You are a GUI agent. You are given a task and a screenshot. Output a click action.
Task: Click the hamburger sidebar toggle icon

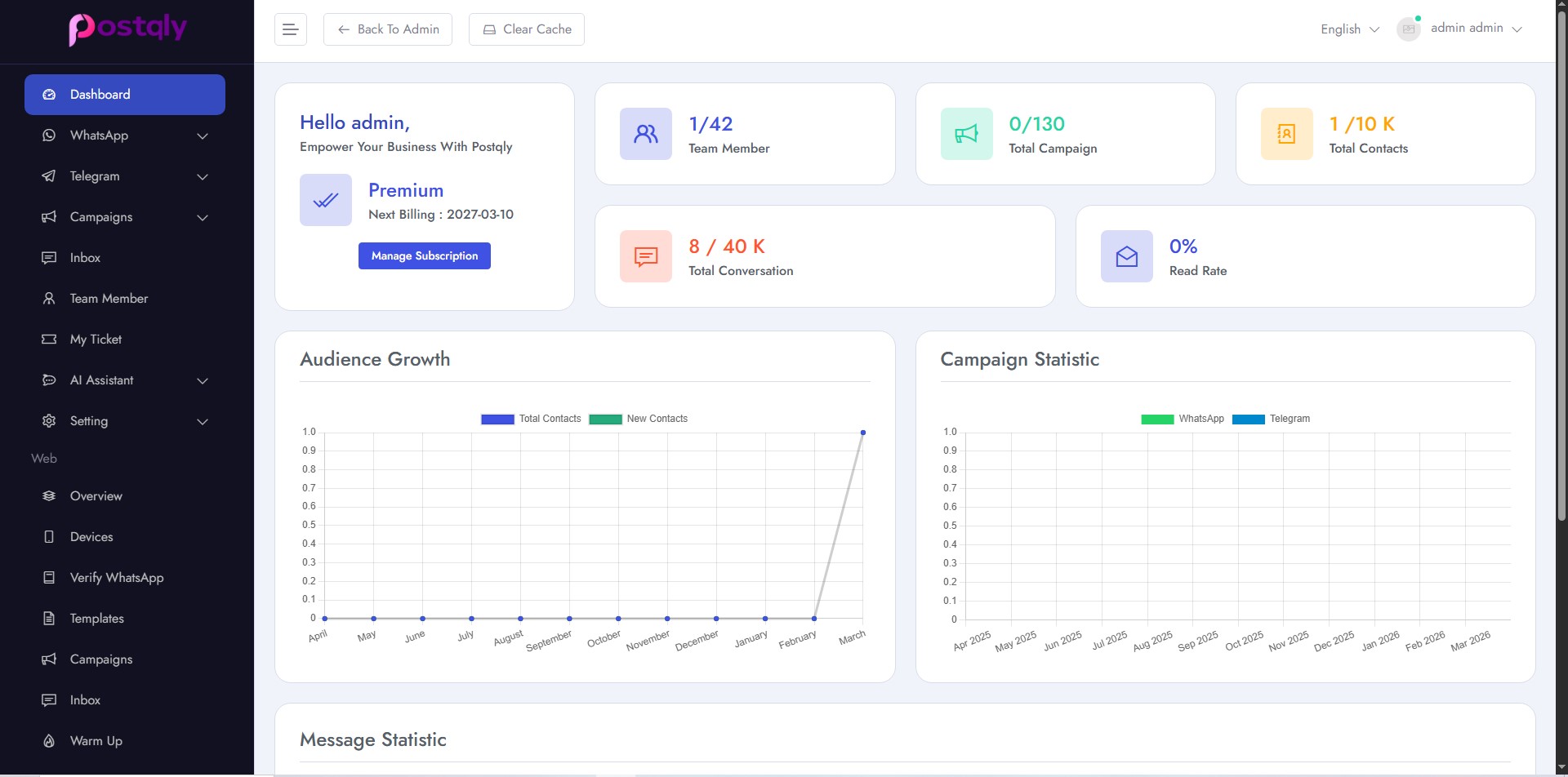290,29
